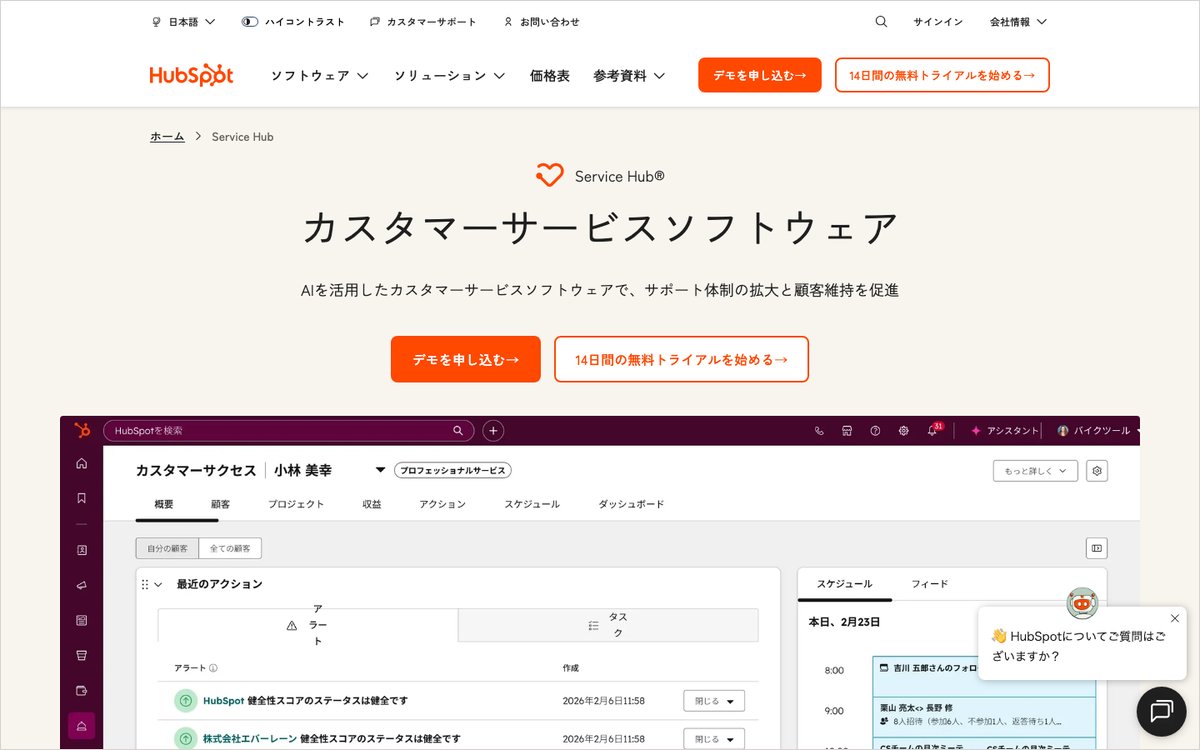Image resolution: width=1200 pixels, height=750 pixels.
Task: Click the chatbot robot avatar
Action: pos(1082,603)
